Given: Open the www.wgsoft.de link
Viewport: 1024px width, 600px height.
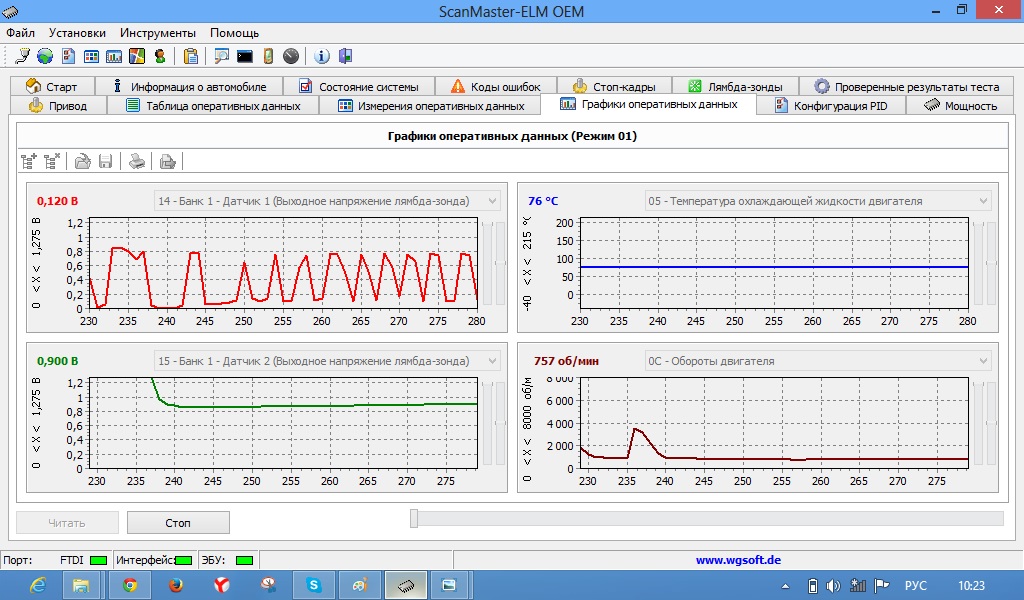Looking at the screenshot, I should tap(738, 560).
